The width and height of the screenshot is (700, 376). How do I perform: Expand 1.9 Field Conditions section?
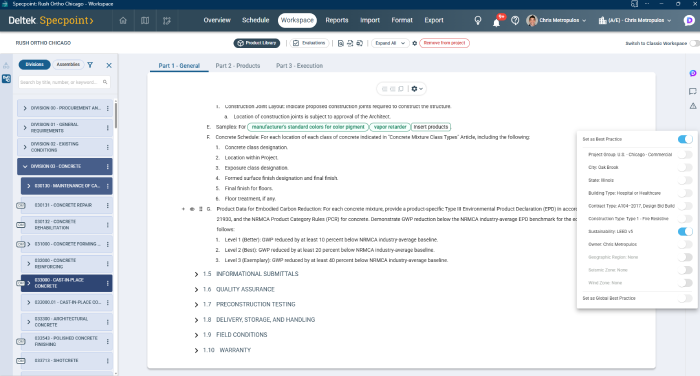tap(196, 335)
